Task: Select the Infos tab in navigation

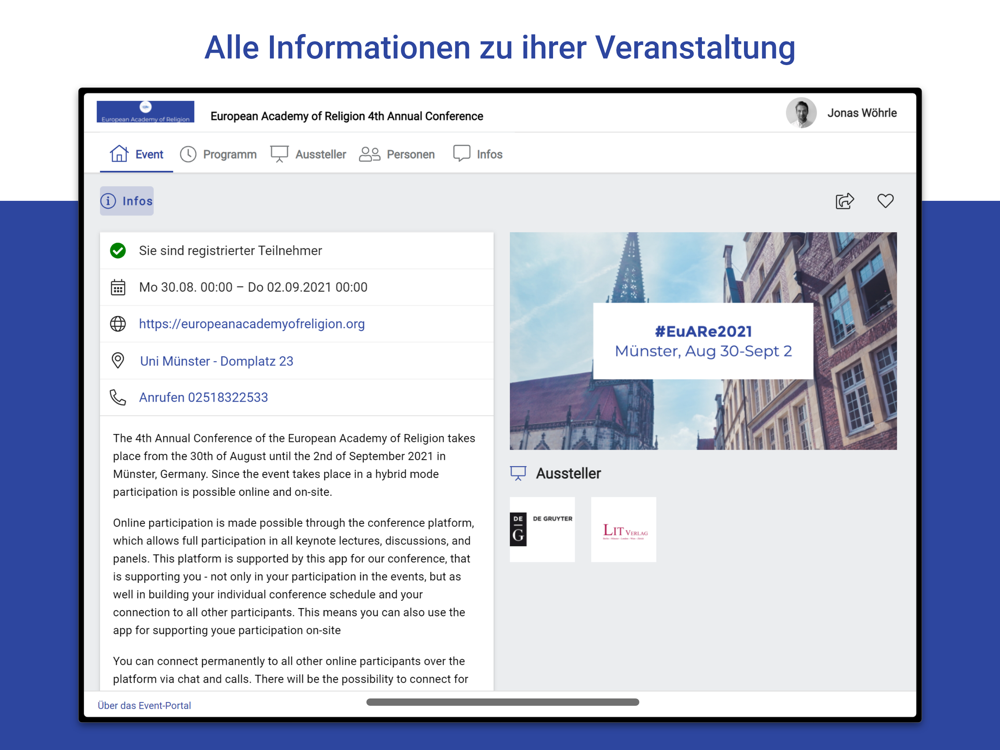Action: [477, 154]
